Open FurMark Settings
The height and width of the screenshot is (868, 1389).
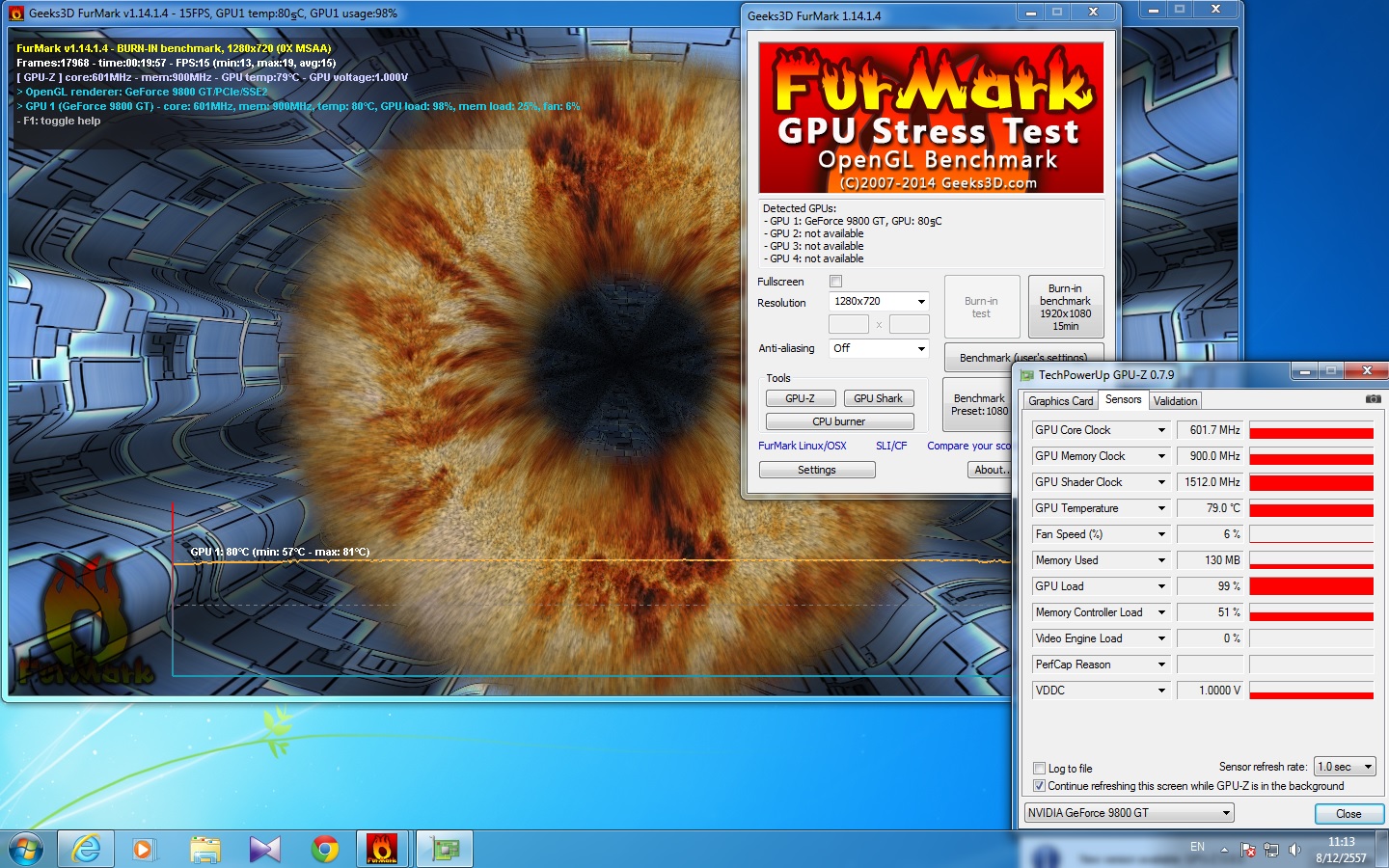(x=817, y=470)
